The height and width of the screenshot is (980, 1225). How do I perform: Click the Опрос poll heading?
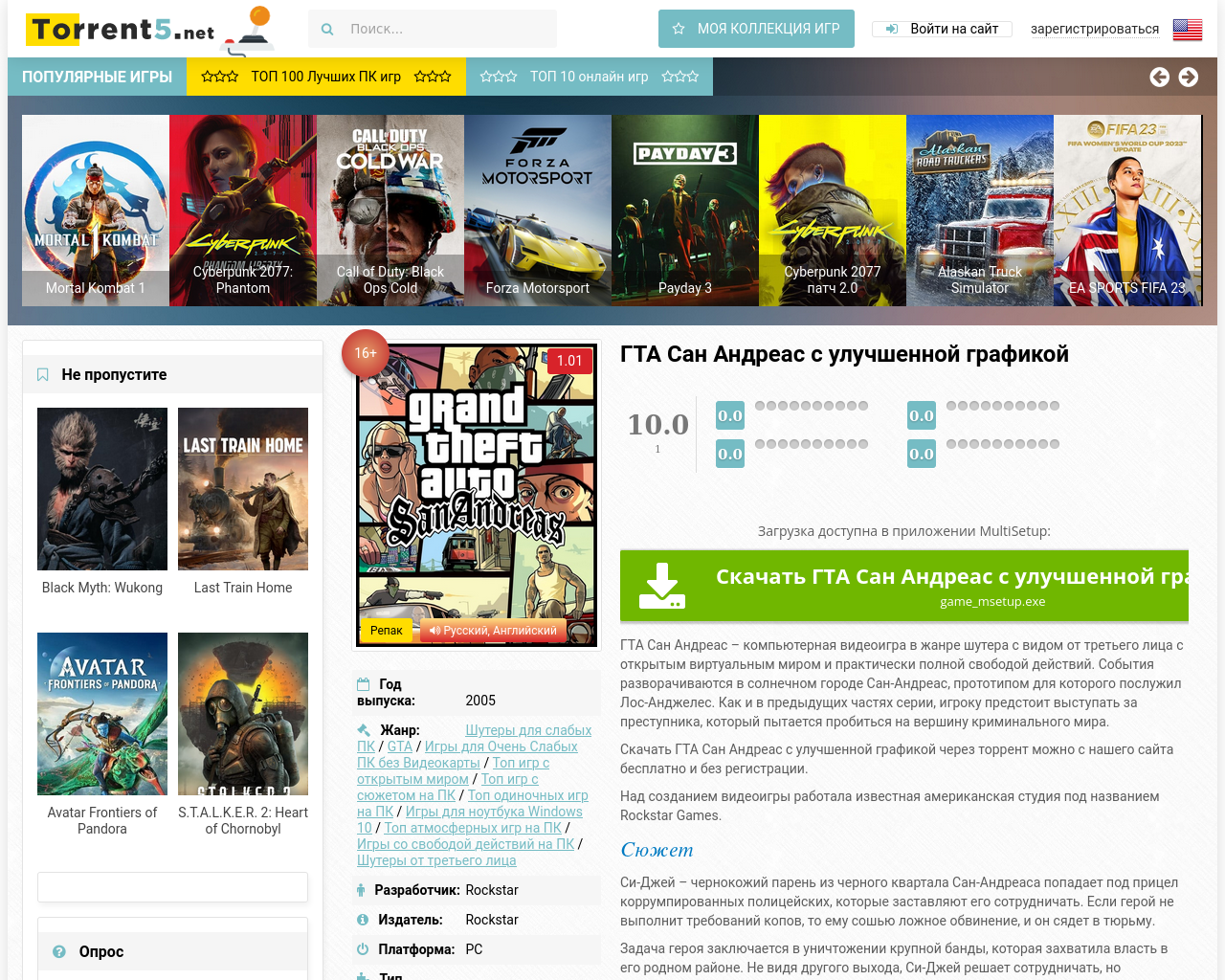[101, 951]
